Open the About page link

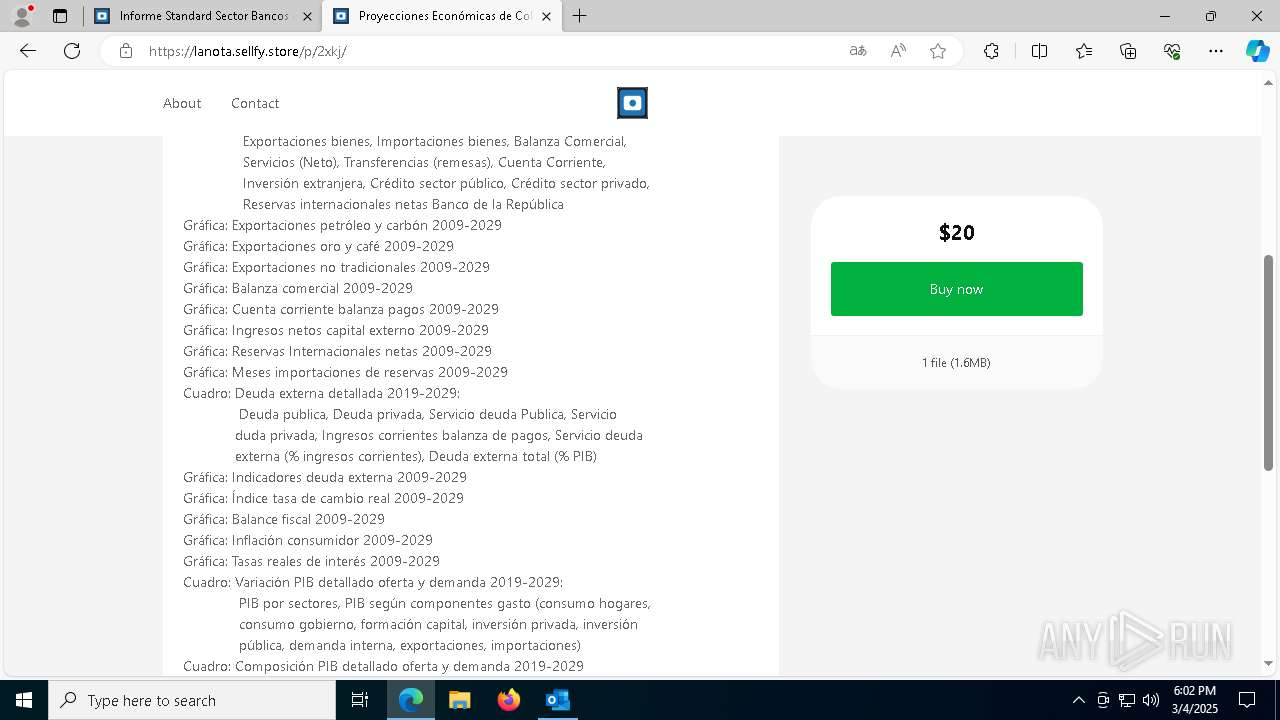click(x=182, y=103)
